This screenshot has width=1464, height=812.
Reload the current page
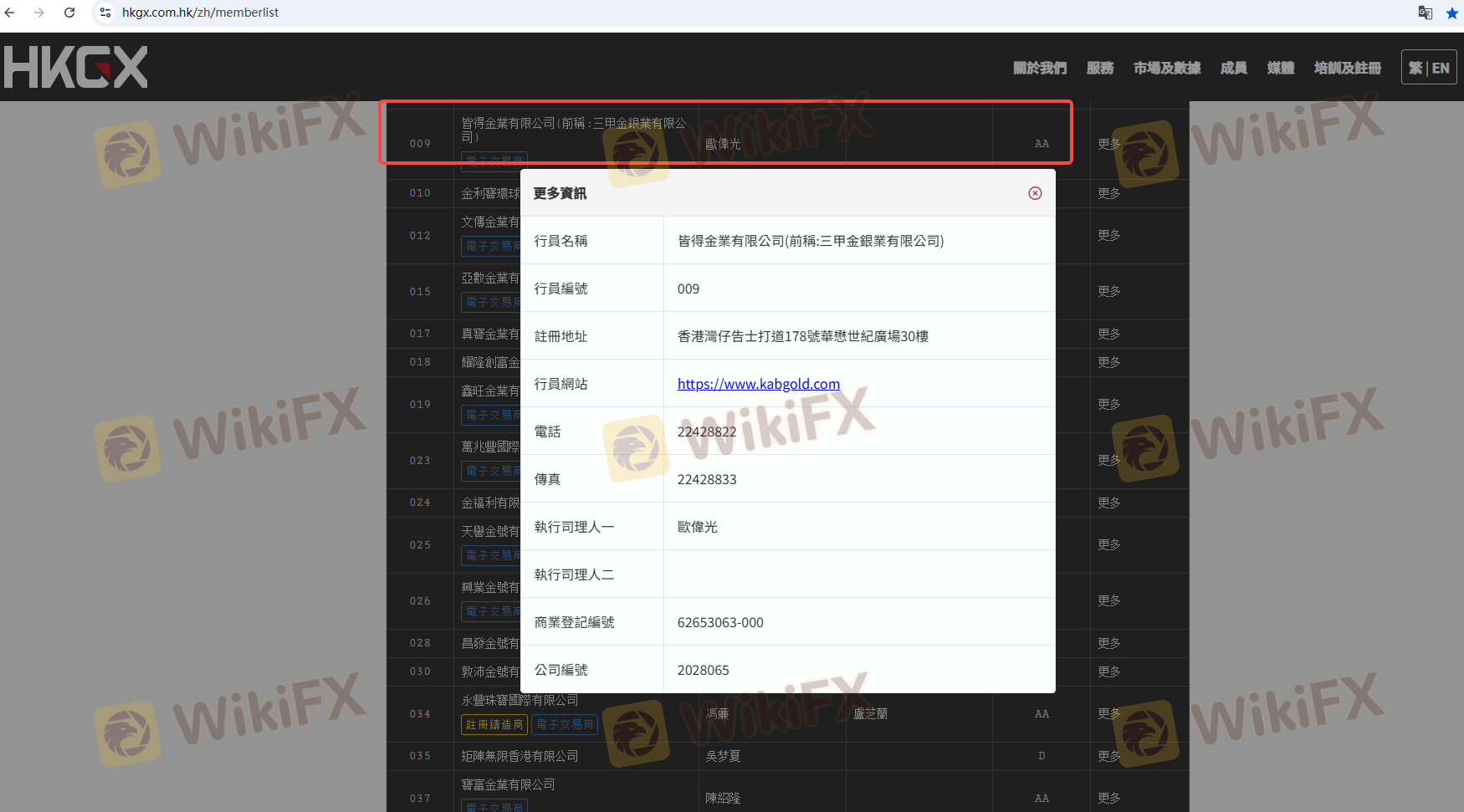[x=69, y=13]
